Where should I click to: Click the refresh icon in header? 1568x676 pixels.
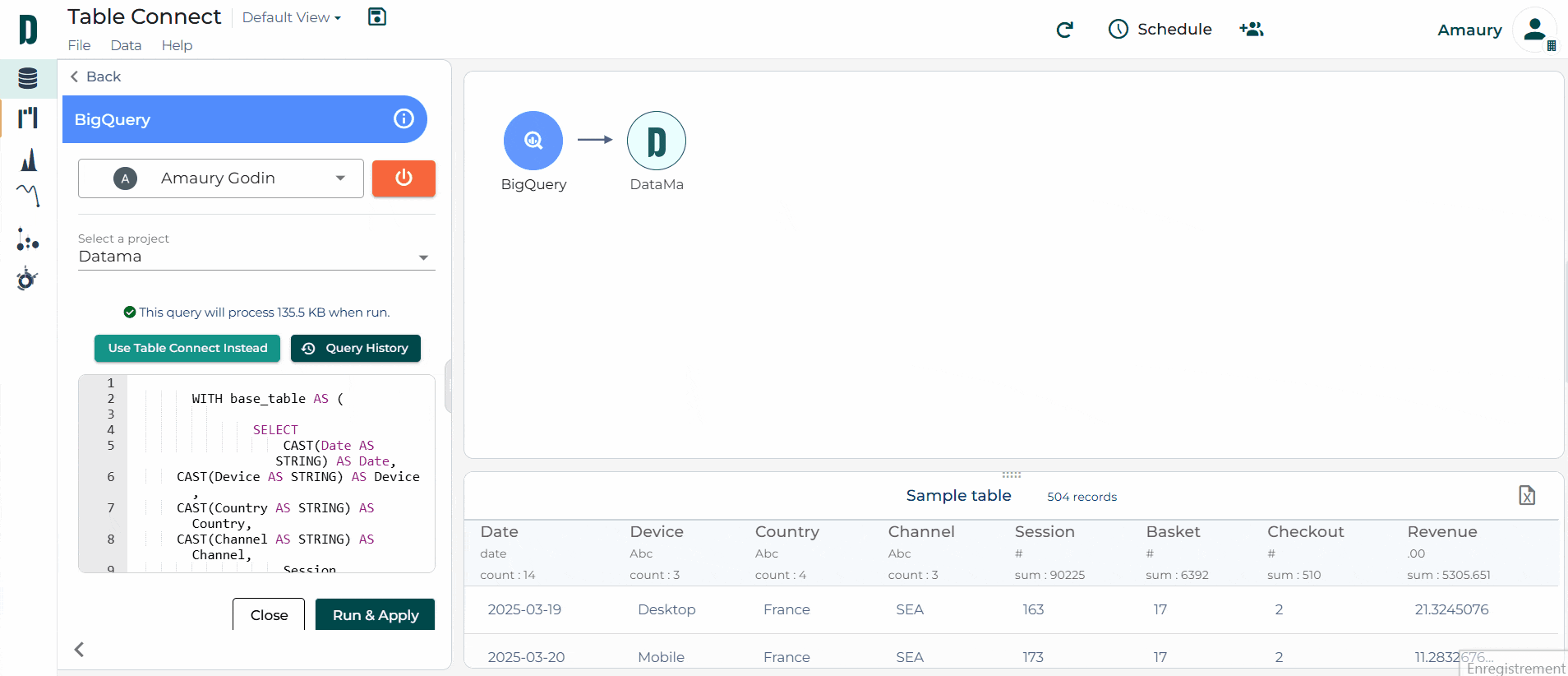[x=1065, y=30]
